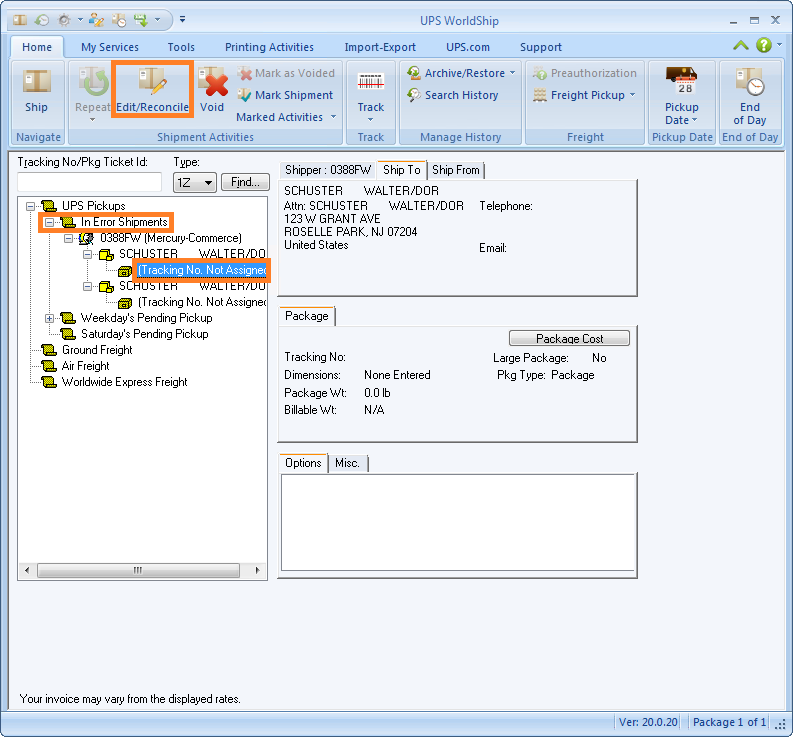Click Mark as Voided

(x=286, y=73)
